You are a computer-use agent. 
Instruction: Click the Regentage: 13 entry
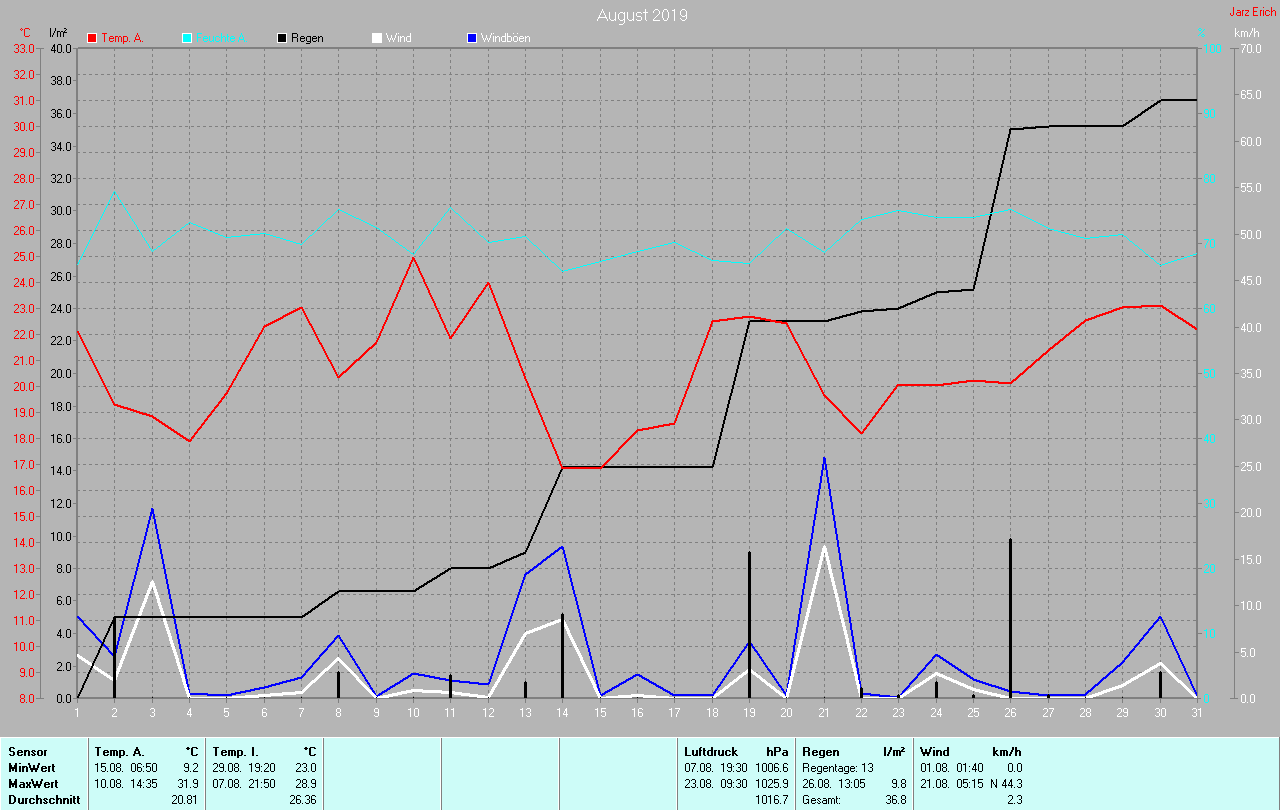point(837,767)
